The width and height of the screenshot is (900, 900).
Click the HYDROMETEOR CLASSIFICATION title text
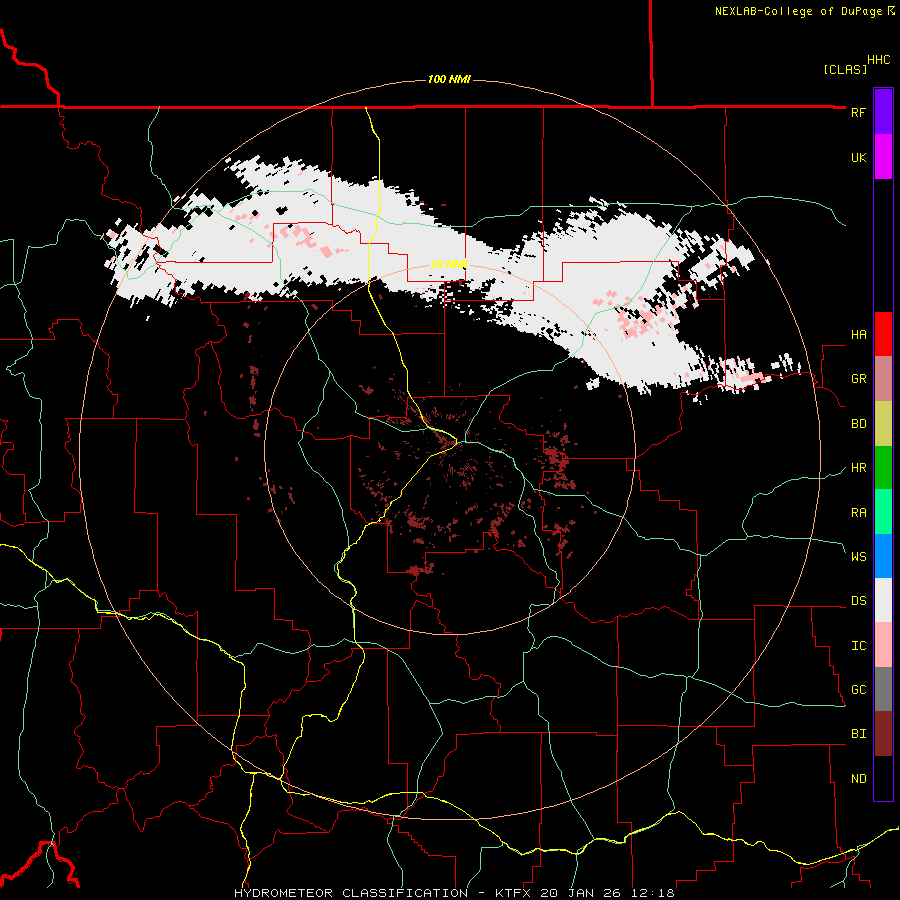[351, 893]
